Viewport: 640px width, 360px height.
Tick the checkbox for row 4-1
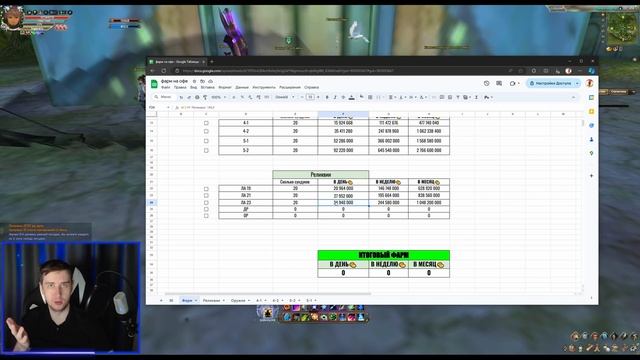click(x=206, y=123)
